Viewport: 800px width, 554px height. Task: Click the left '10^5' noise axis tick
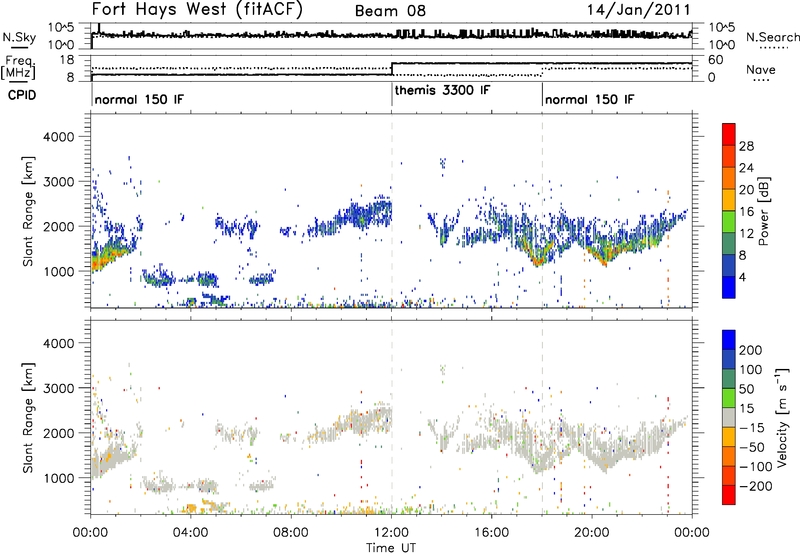click(61, 27)
